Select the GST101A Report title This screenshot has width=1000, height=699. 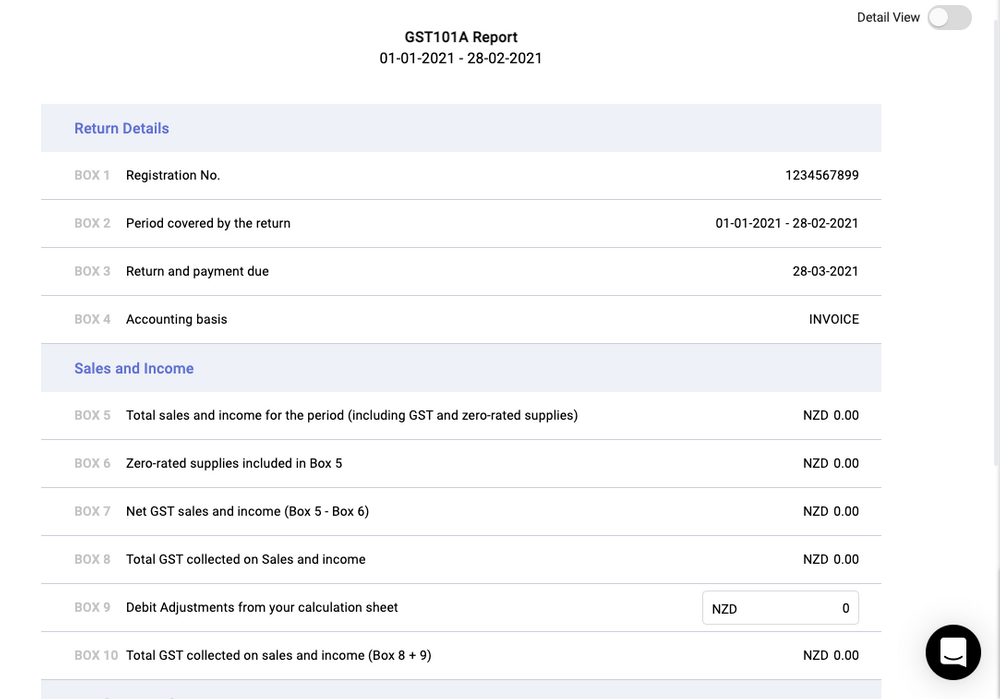pyautogui.click(x=460, y=36)
